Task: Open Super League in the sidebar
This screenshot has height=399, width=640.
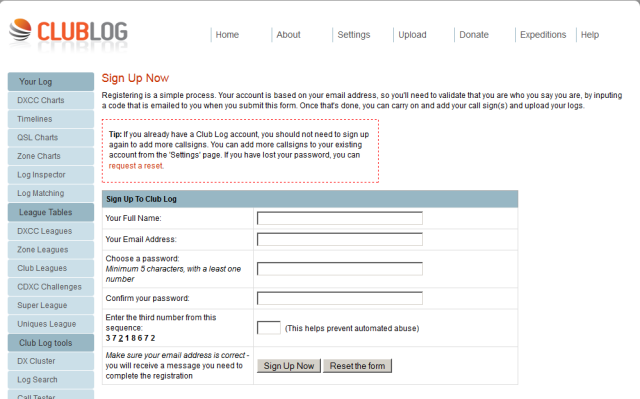Action: (51, 305)
